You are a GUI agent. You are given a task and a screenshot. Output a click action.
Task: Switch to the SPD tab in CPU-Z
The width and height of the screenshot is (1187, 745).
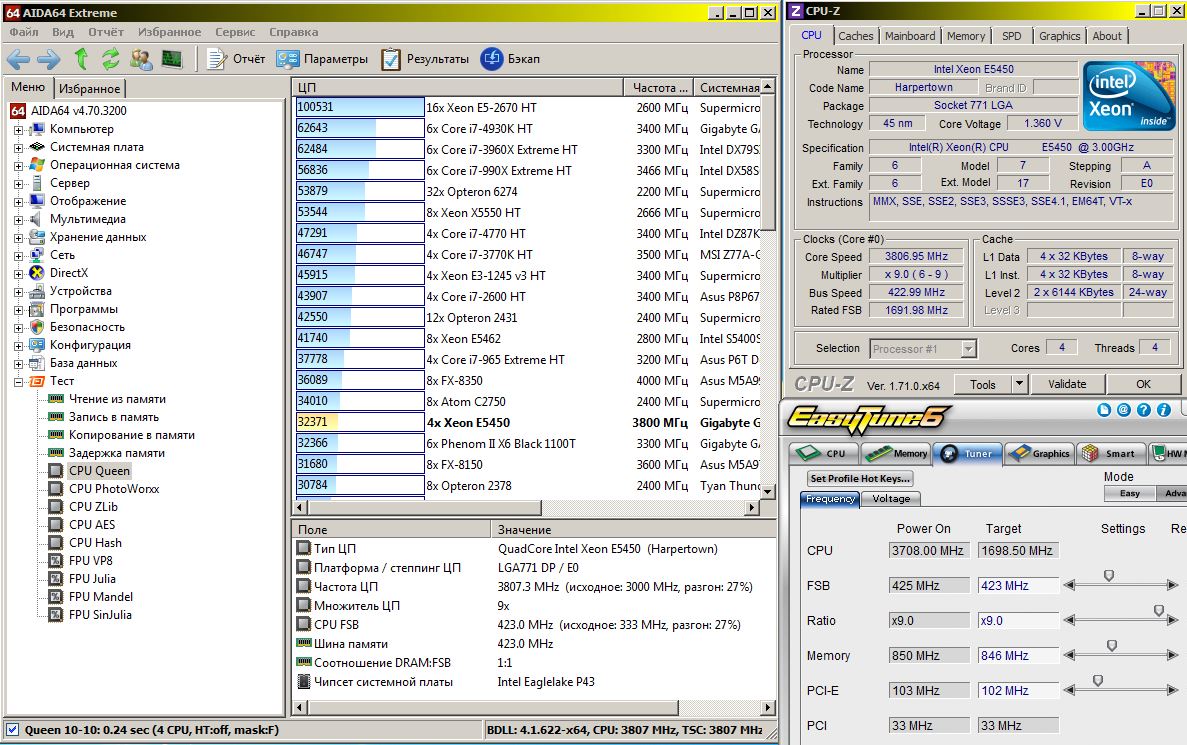(x=1011, y=36)
